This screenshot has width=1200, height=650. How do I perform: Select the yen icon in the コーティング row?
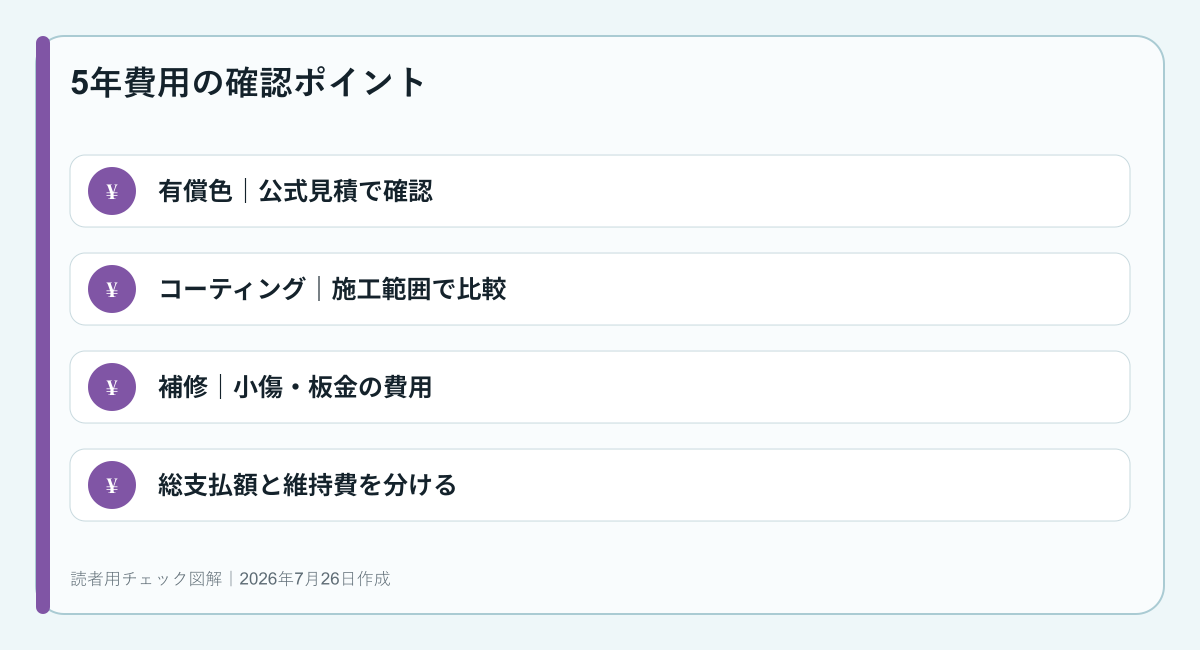[112, 289]
